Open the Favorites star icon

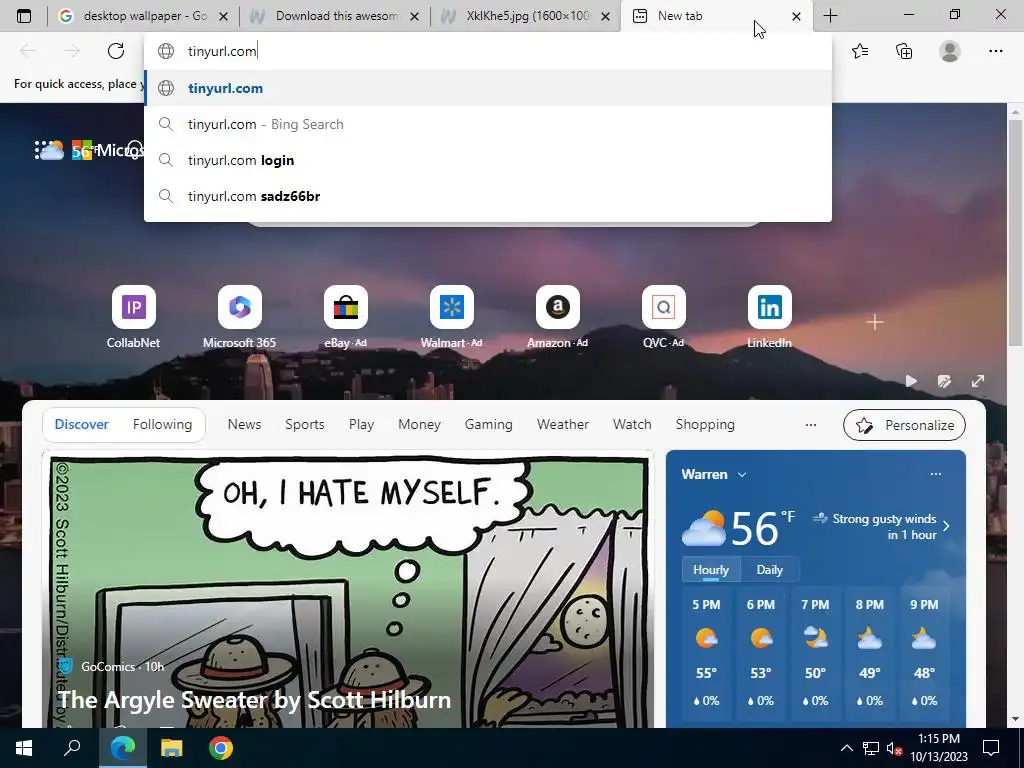tap(860, 51)
